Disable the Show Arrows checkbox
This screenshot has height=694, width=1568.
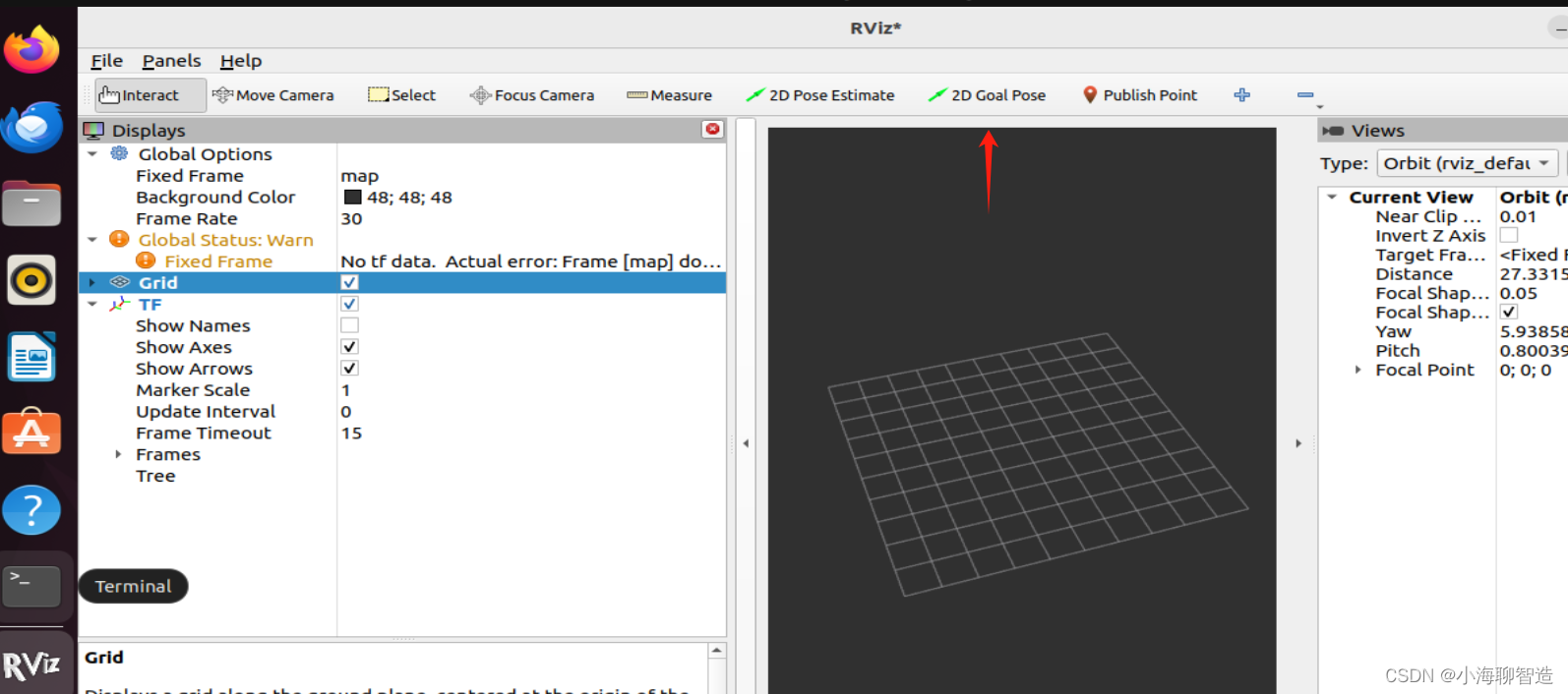[349, 369]
